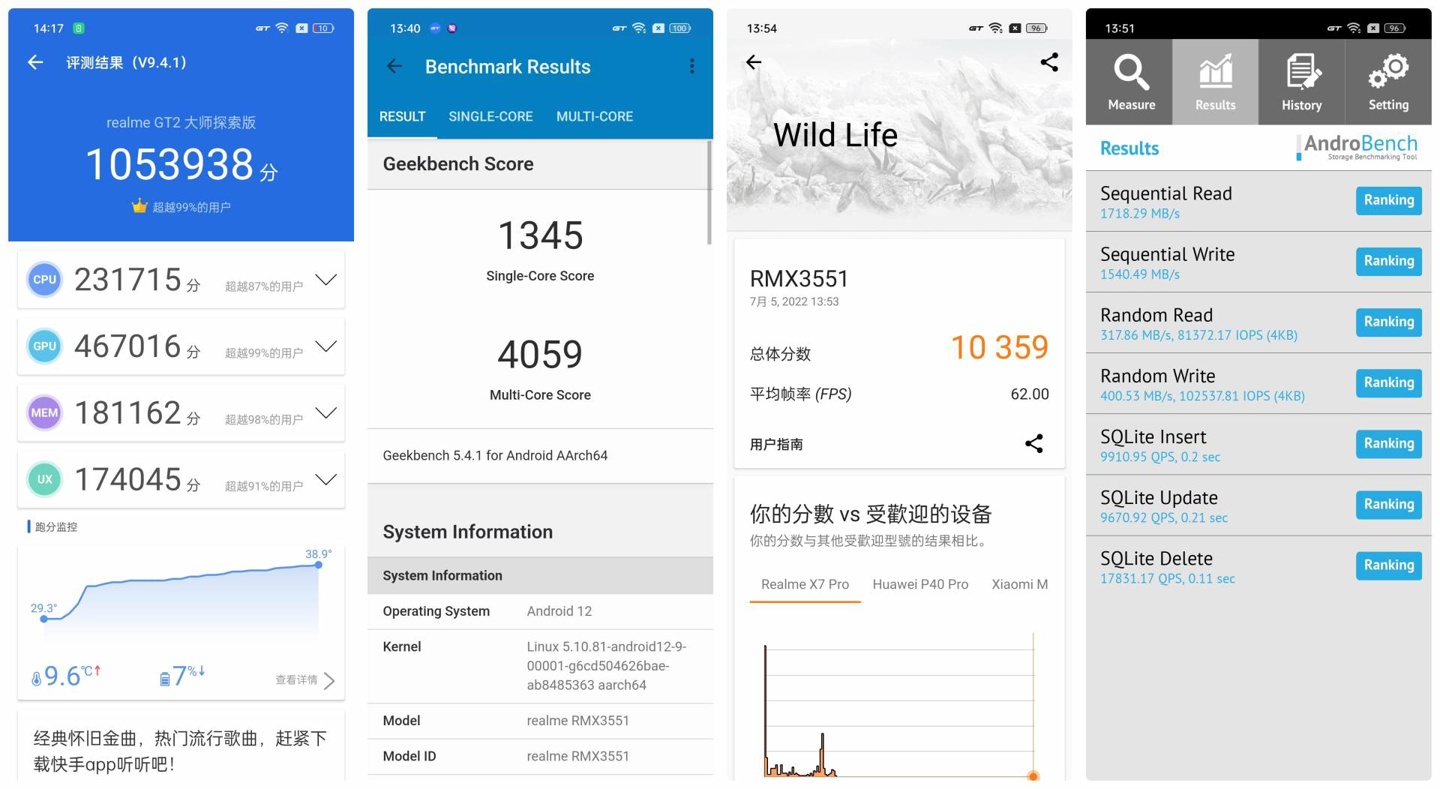Click the RMX3551 device name in Wild Life
1440x789 pixels.
(799, 279)
